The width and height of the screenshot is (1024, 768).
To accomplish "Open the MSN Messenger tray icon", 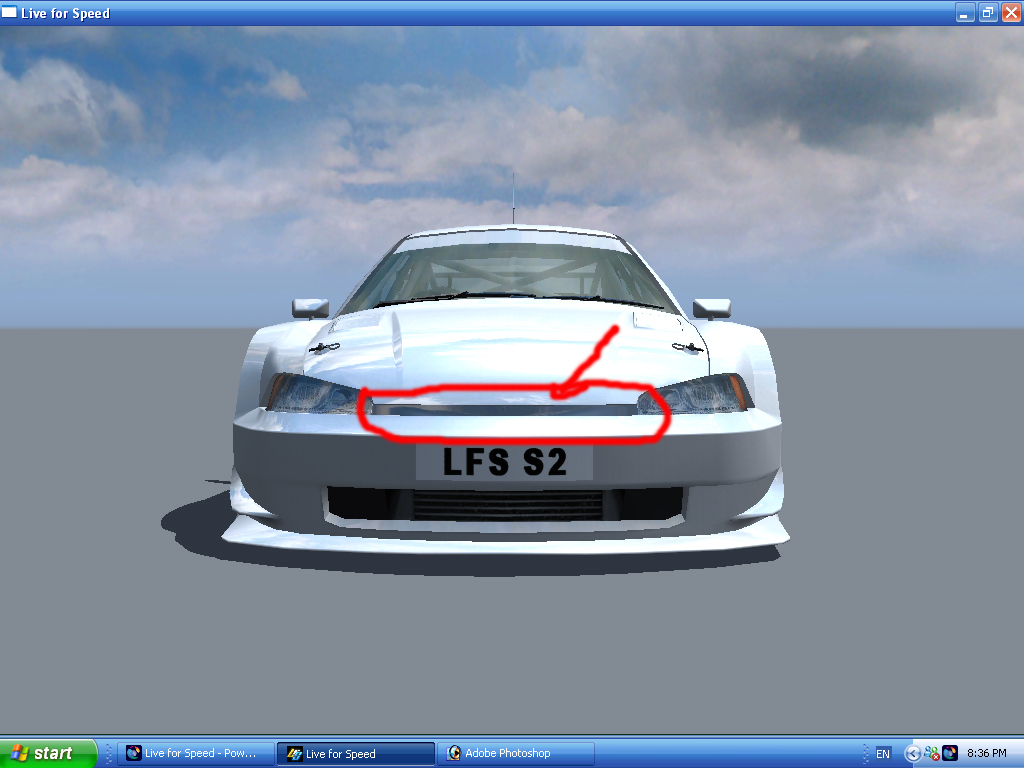I will pyautogui.click(x=931, y=753).
